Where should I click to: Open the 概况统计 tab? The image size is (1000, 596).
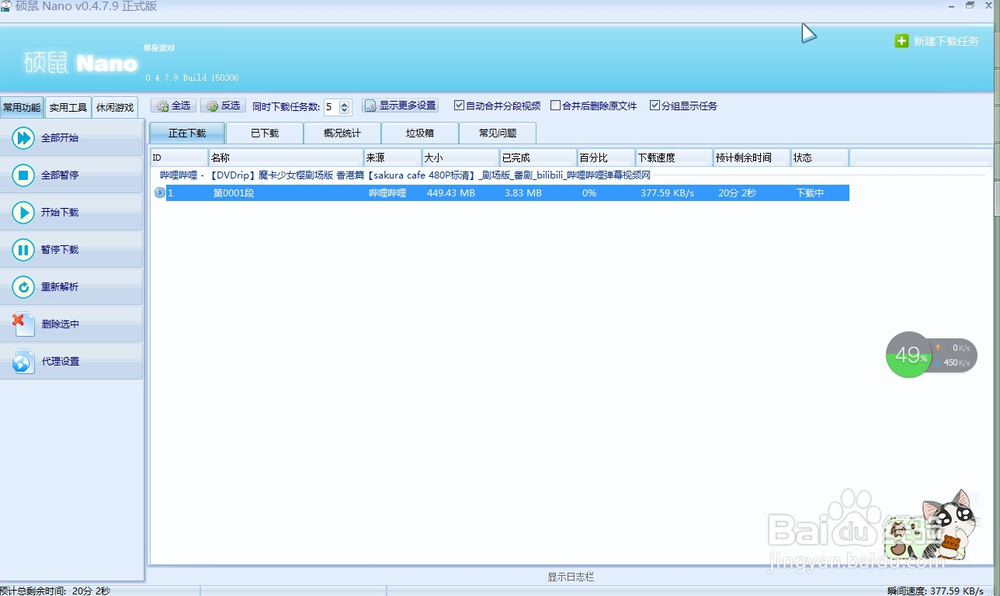(x=342, y=133)
